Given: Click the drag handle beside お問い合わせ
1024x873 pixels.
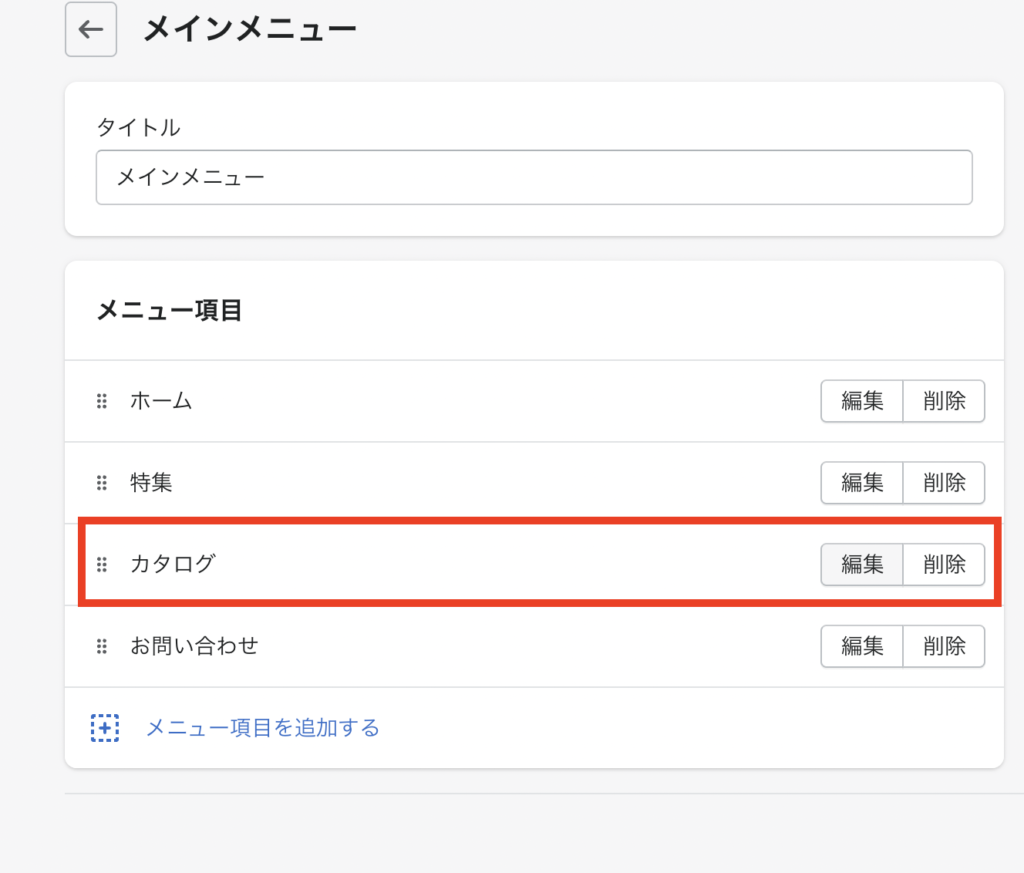Looking at the screenshot, I should (101, 646).
